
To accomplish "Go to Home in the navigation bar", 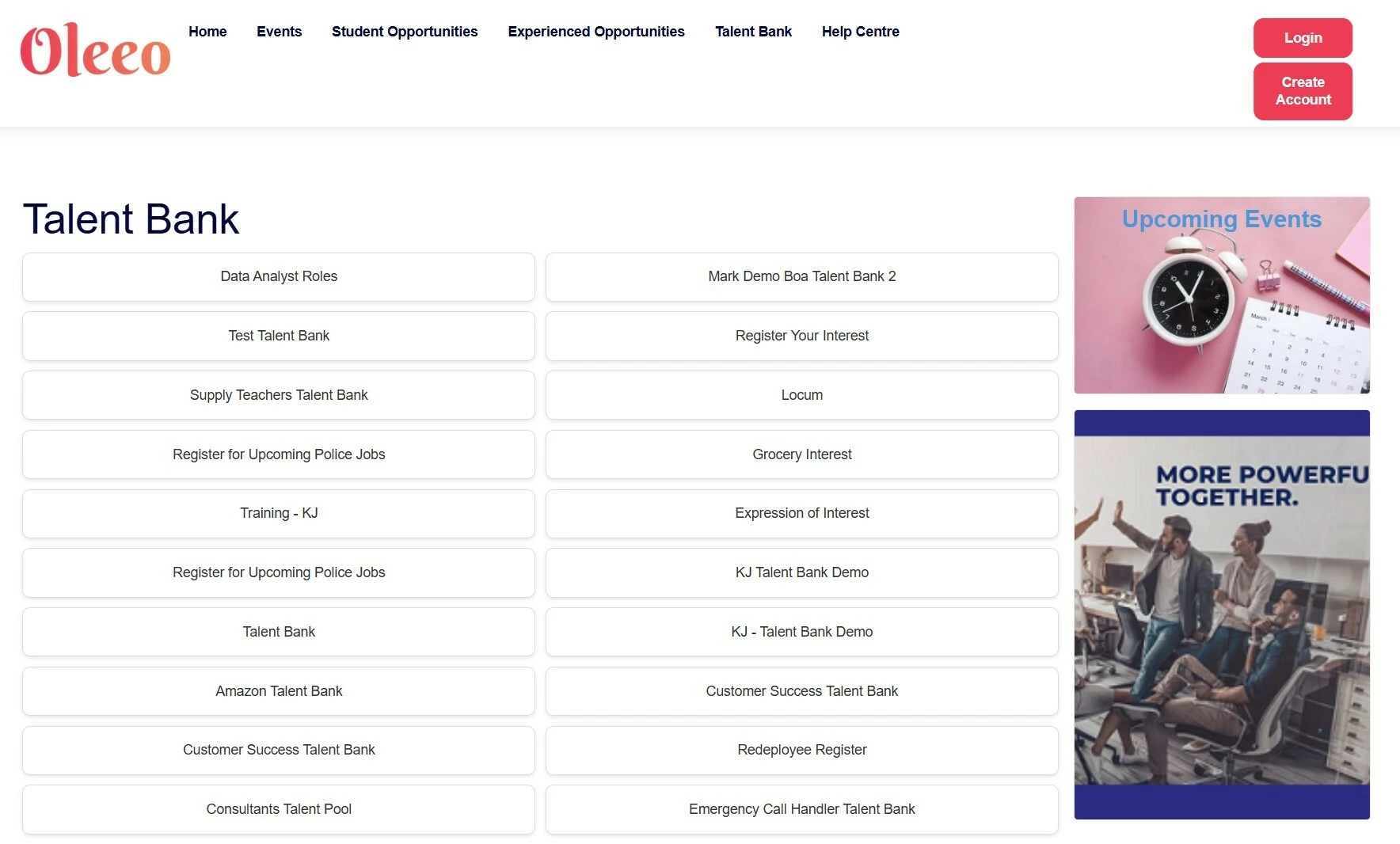I will pos(207,32).
